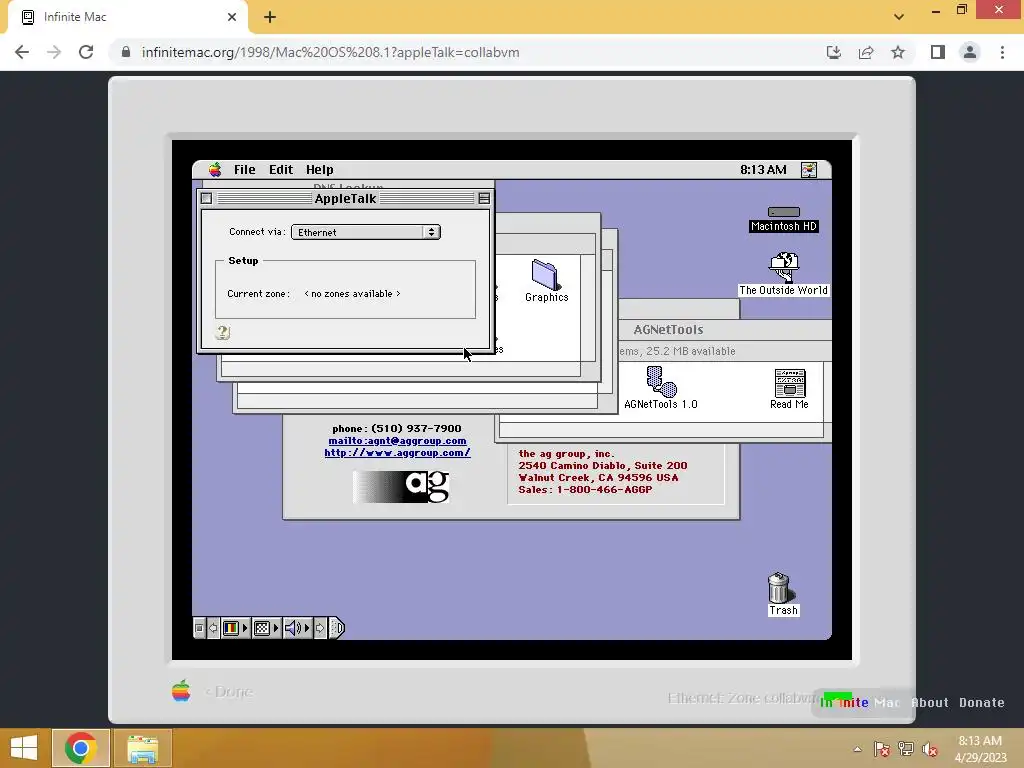Toggle the Chrome side panel
This screenshot has height=768, width=1024.
[938, 52]
